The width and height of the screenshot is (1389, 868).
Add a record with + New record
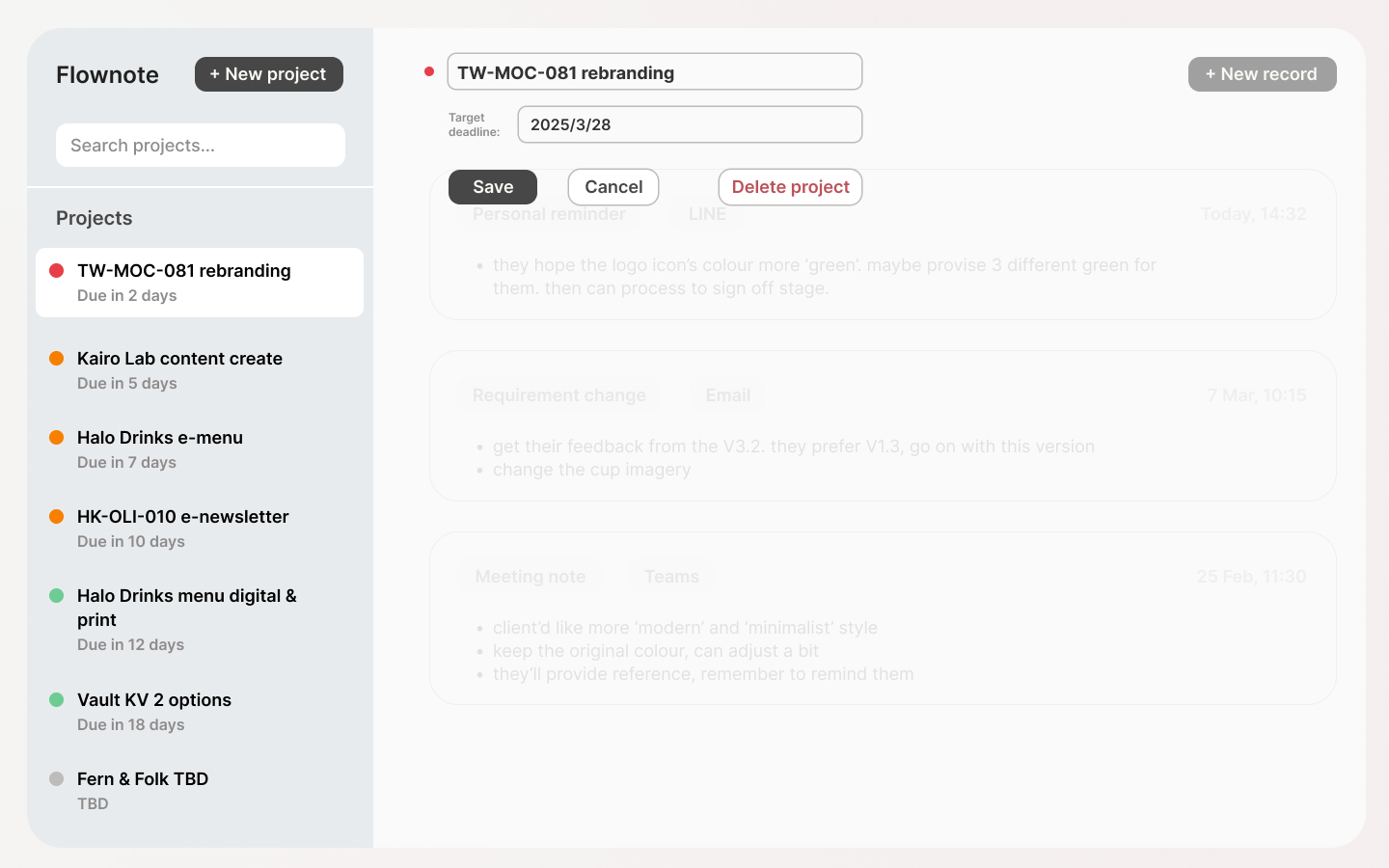pos(1262,74)
